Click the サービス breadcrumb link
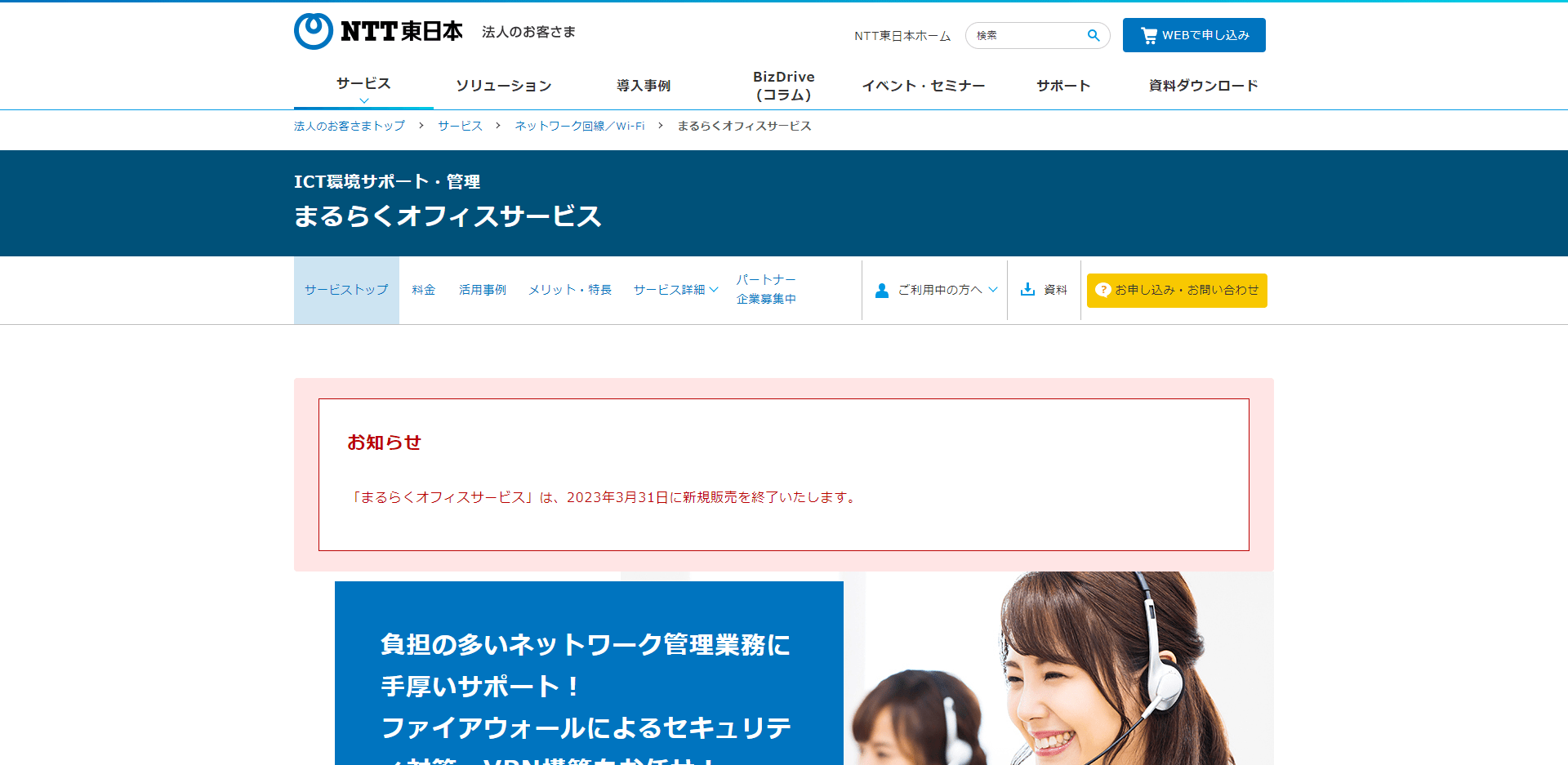 [x=461, y=126]
